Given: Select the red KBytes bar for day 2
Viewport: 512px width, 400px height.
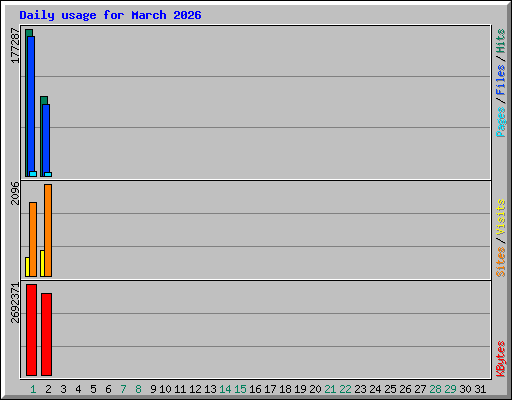Looking at the screenshot, I should 46,334.
